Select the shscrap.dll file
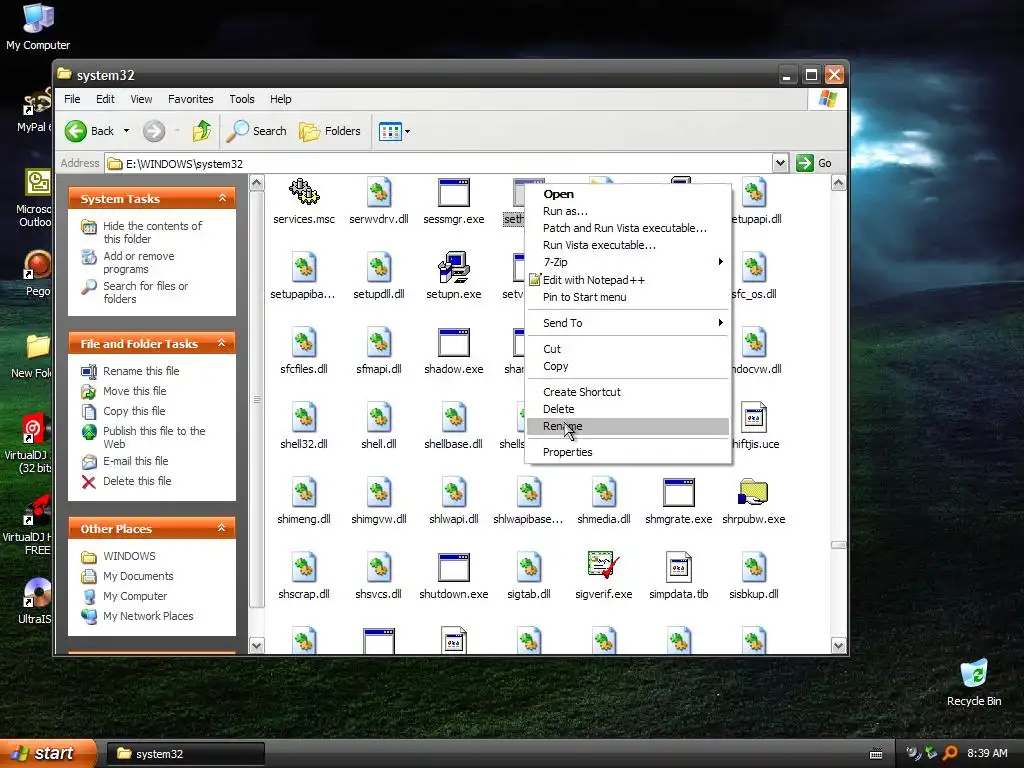Screen dimensions: 1024x768 pyautogui.click(x=304, y=577)
